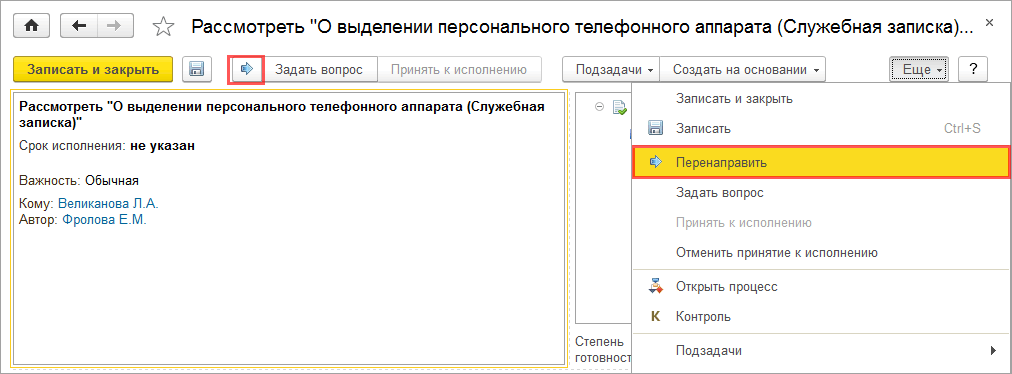Viewport: 1012px width, 374px height.
Task: Click the bold task title in the description
Action: tap(283, 114)
